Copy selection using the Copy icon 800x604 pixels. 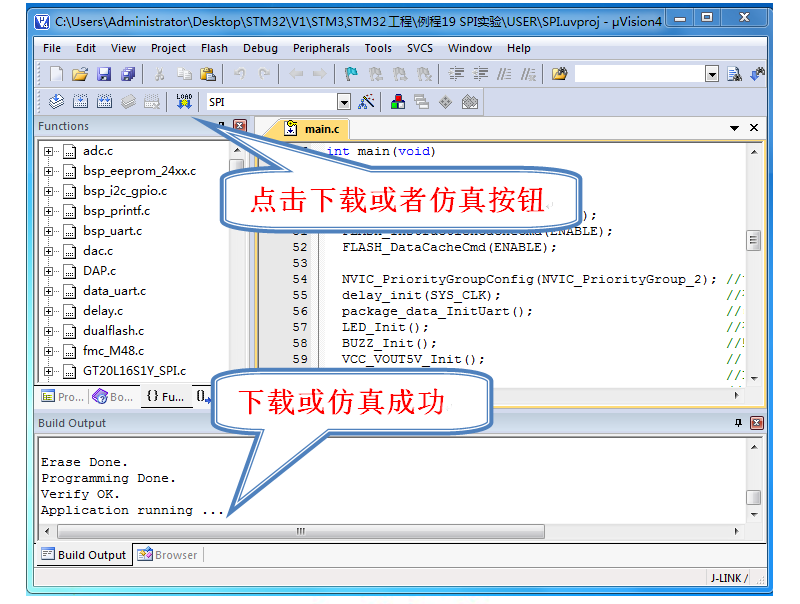click(x=184, y=74)
